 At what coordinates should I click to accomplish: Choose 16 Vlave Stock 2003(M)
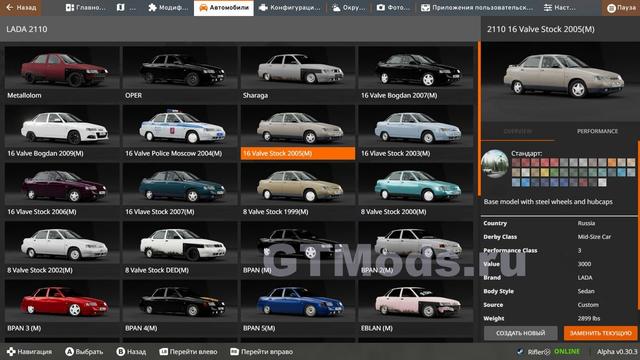(x=416, y=132)
